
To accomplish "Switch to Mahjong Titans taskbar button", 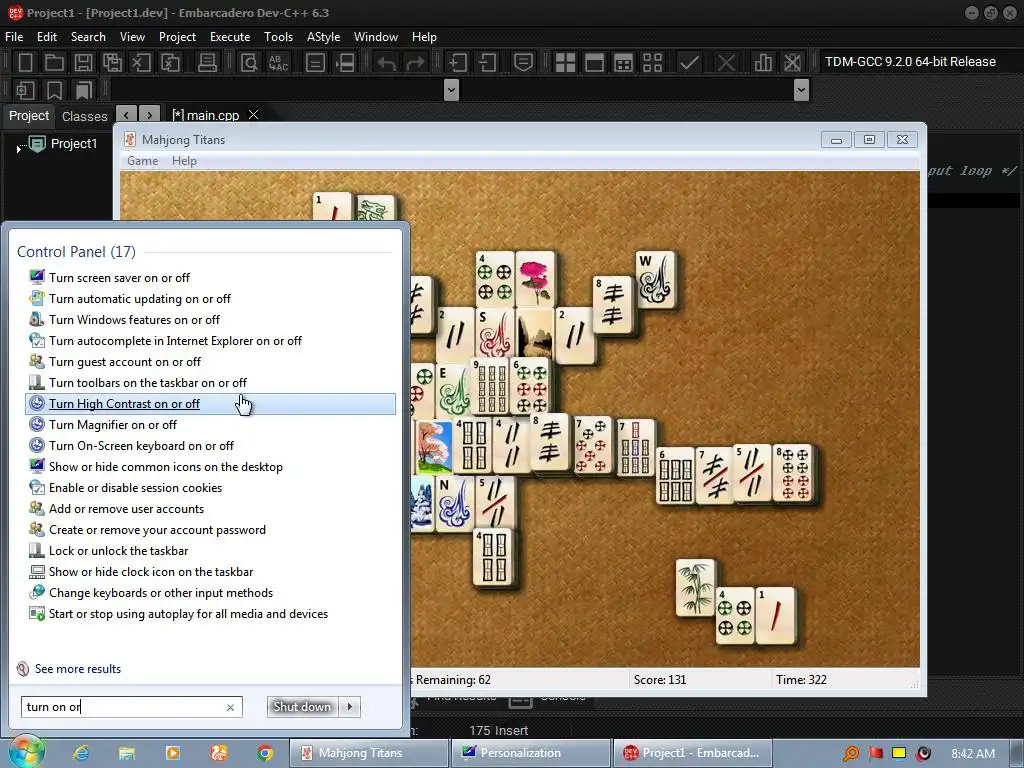I will [x=369, y=753].
